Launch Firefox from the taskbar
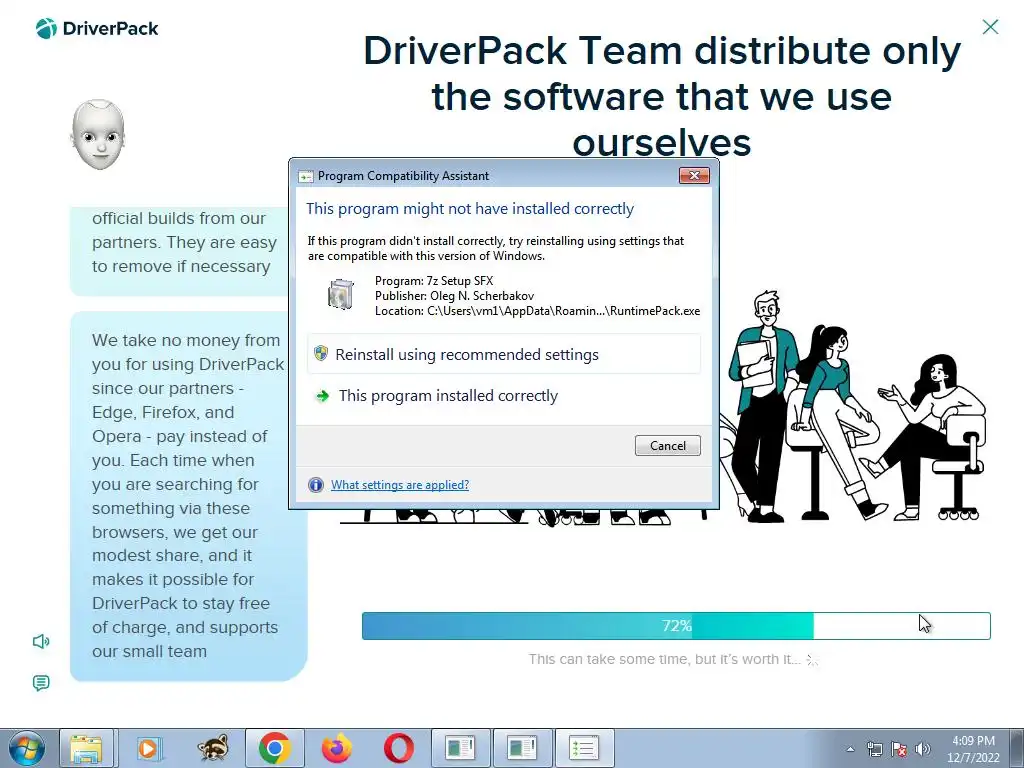1024x768 pixels. point(337,748)
